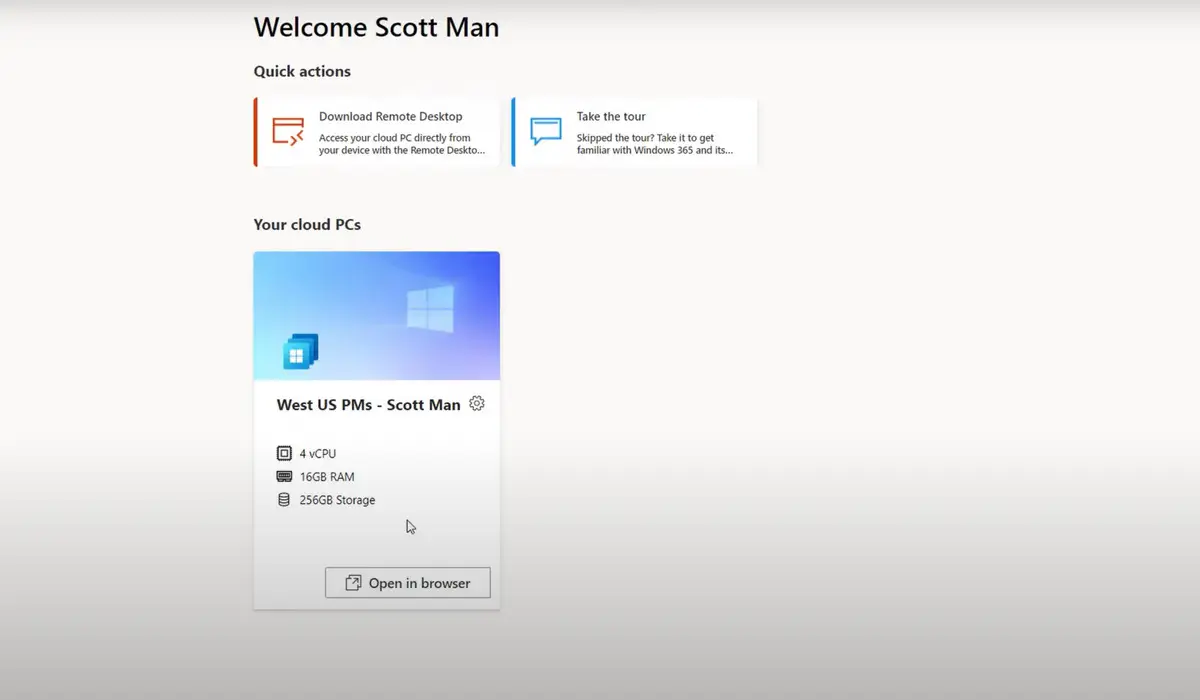This screenshot has height=700, width=1200.
Task: Click the Windows 365 cloud PC icon
Action: 300,351
